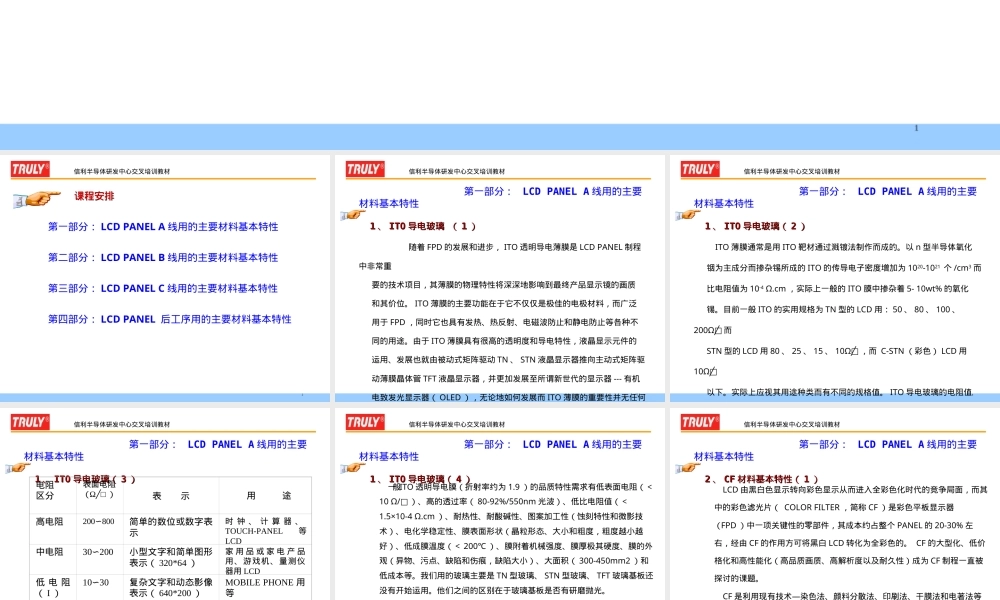The height and width of the screenshot is (600, 1000).
Task: Open the slide thumbnail with the resistance table
Action: coord(165,504)
